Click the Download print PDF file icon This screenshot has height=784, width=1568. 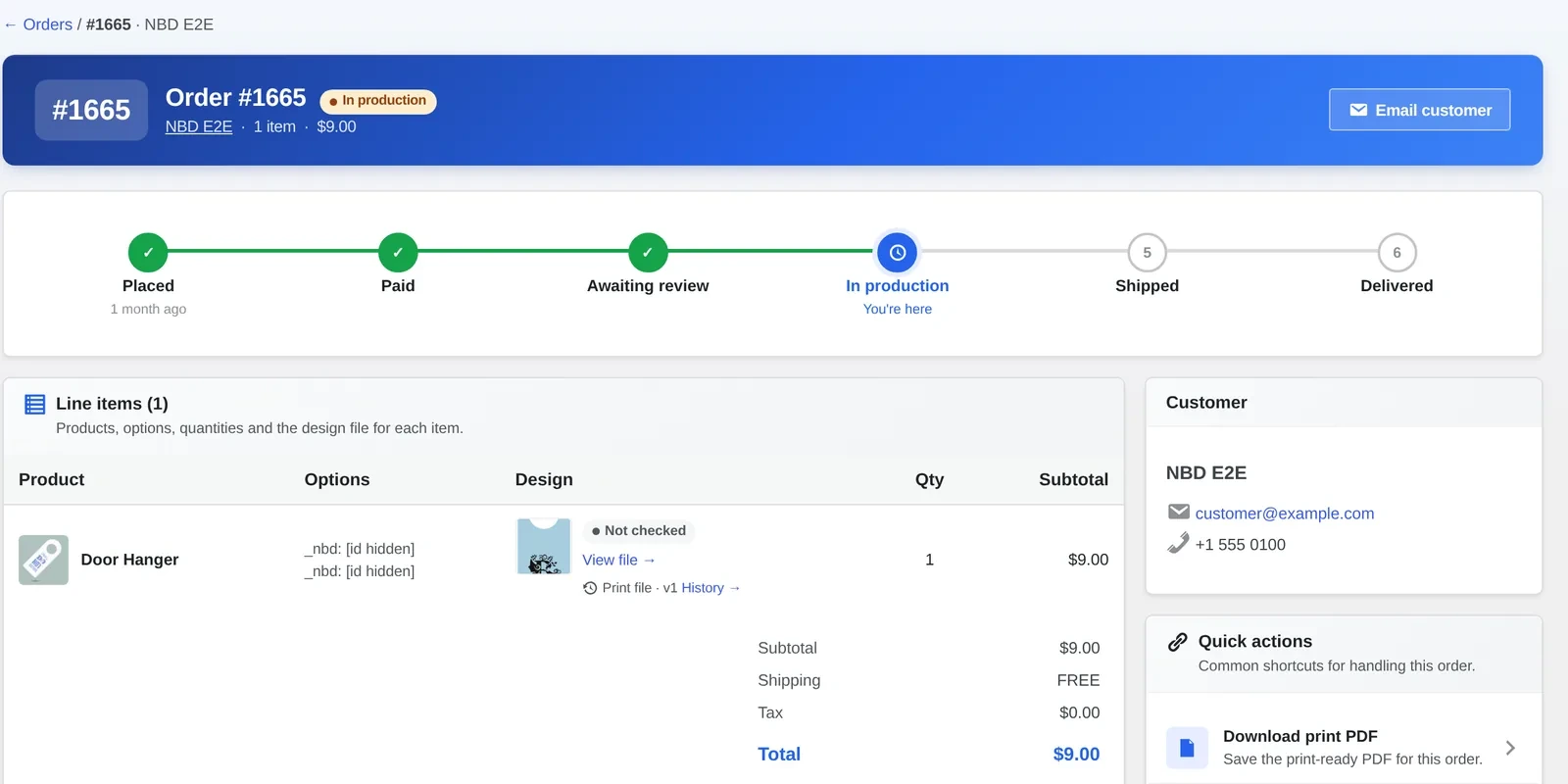1187,748
